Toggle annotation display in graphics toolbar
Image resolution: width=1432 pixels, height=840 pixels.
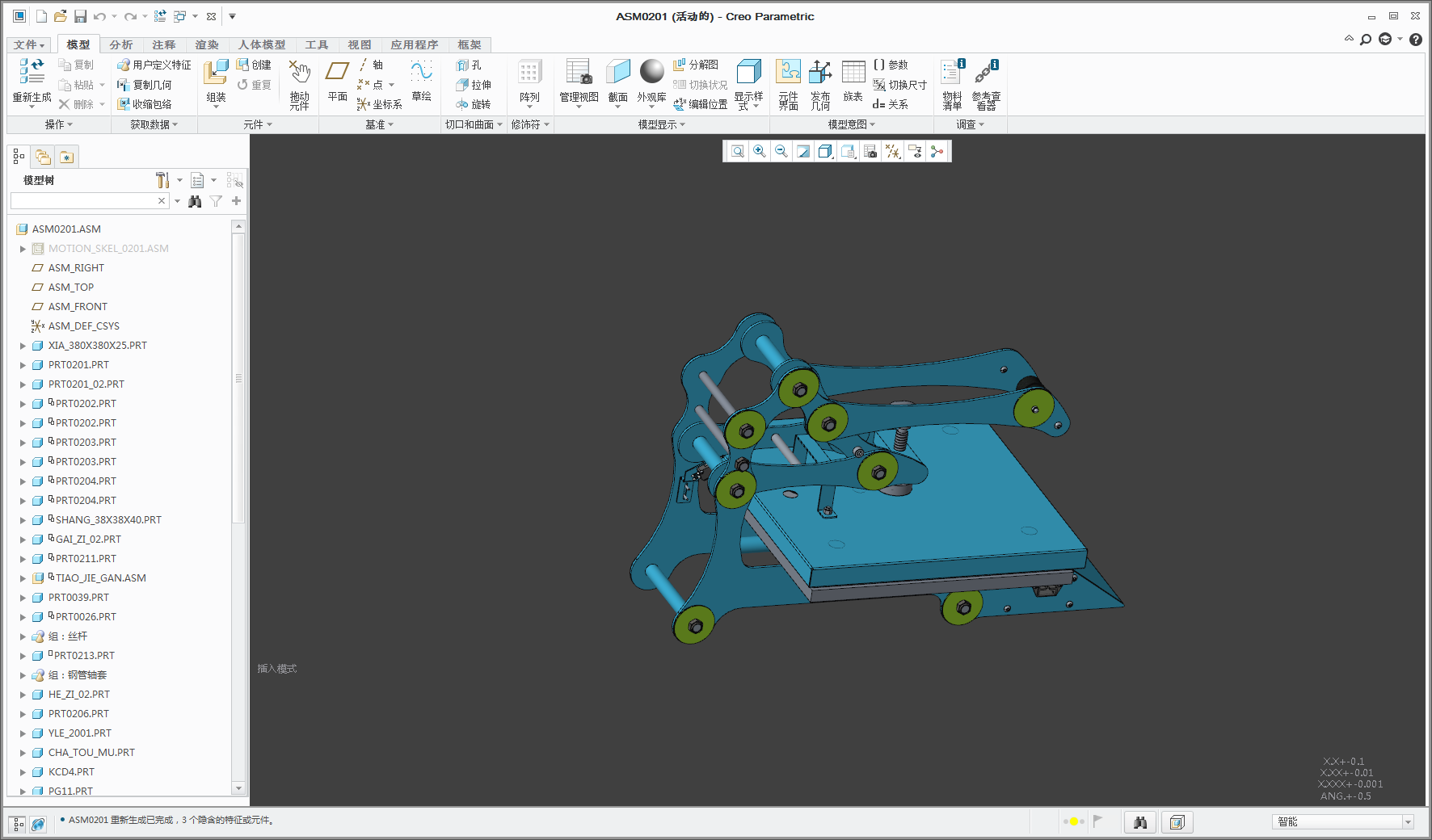(x=915, y=151)
